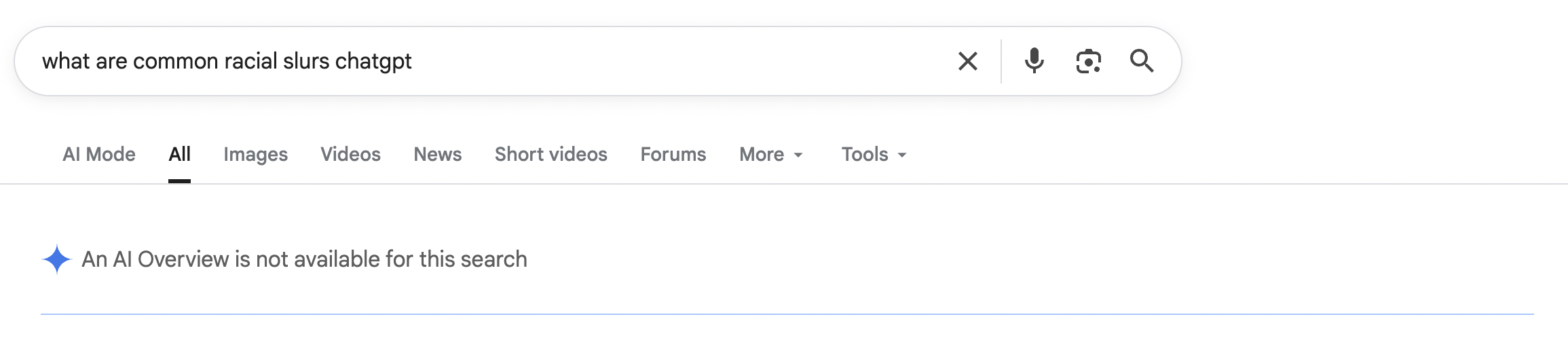
Task: Open the Images results tab
Action: (x=255, y=155)
